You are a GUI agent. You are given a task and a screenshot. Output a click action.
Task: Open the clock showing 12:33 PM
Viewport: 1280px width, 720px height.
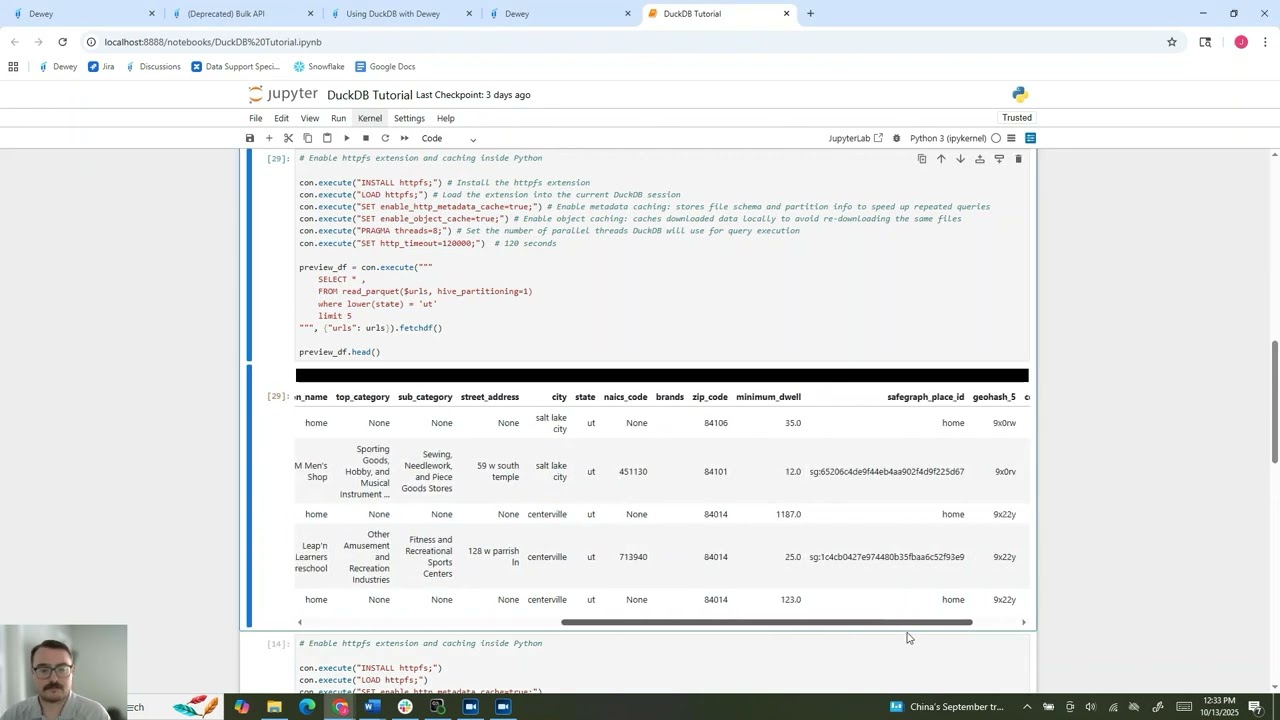click(x=1217, y=707)
